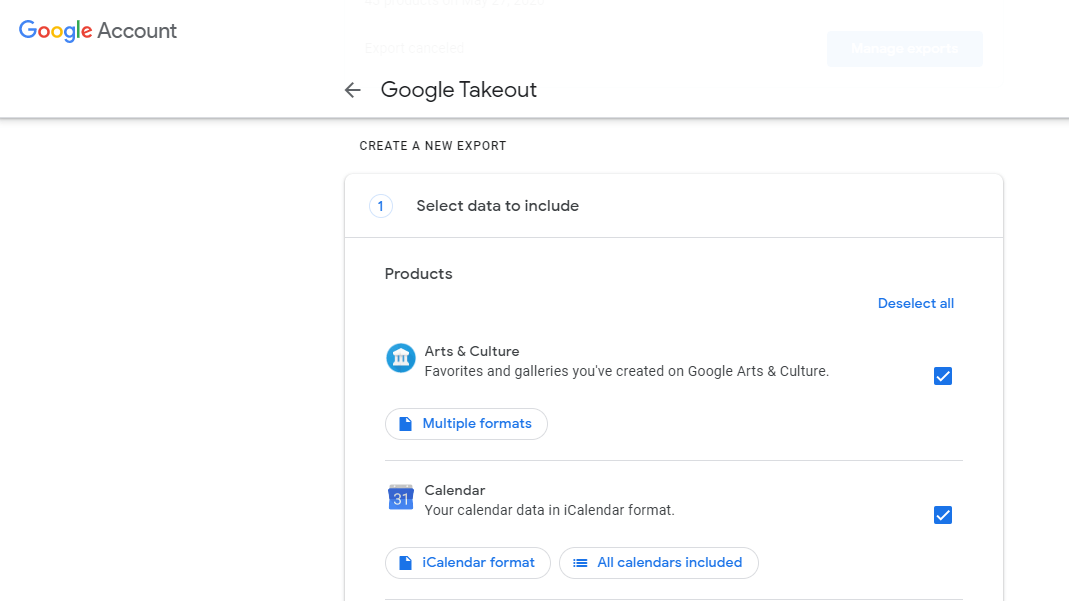Click the list icon on All calendars included
The width and height of the screenshot is (1069, 601).
pyautogui.click(x=581, y=562)
